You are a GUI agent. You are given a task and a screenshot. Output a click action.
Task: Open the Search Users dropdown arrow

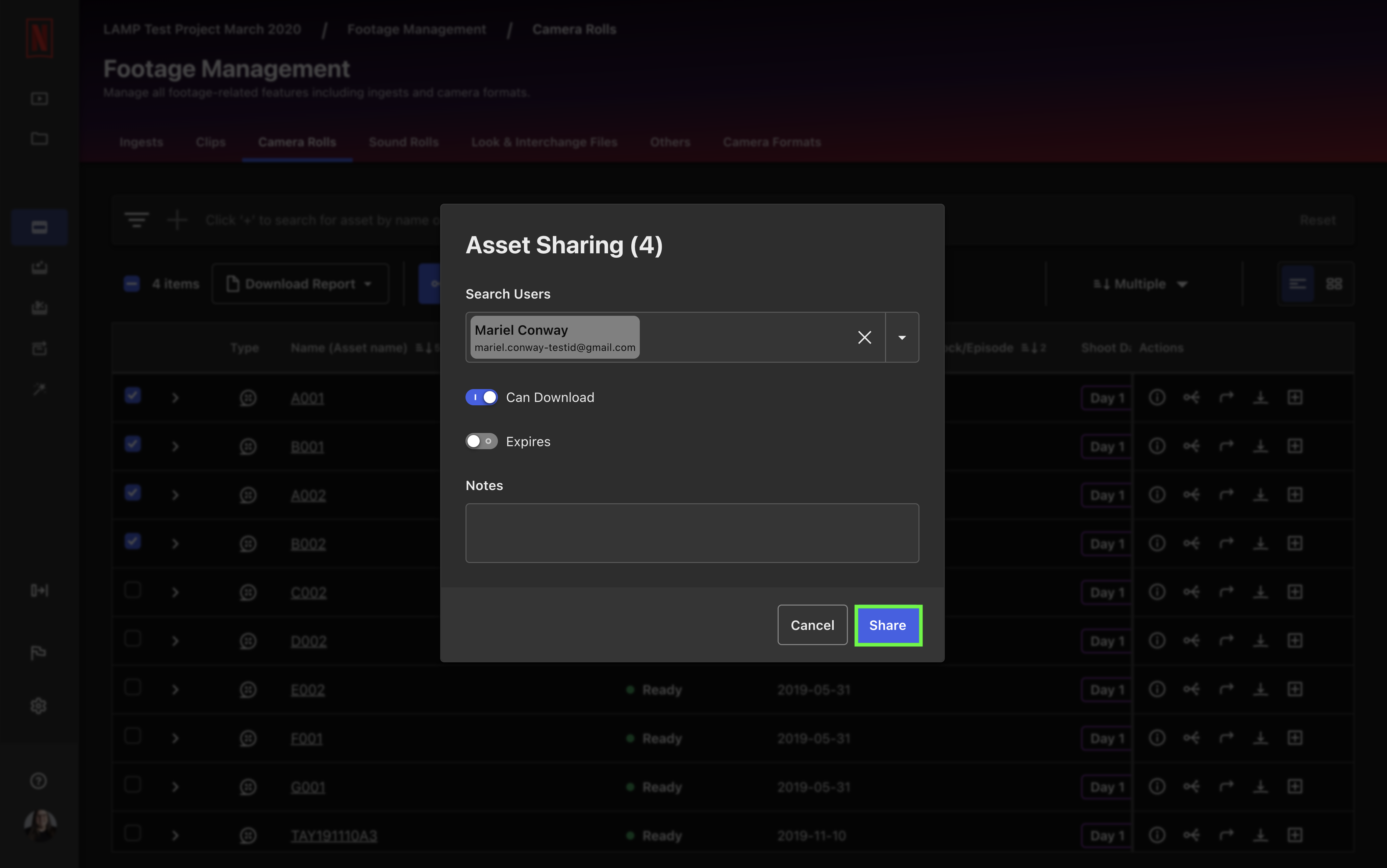(x=902, y=337)
